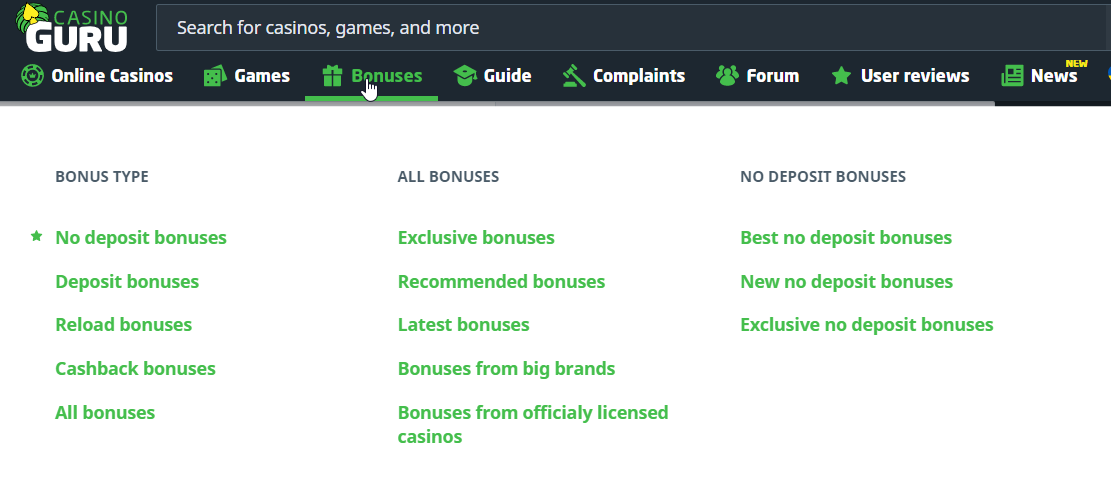Click the News newspaper icon

[x=1012, y=76]
